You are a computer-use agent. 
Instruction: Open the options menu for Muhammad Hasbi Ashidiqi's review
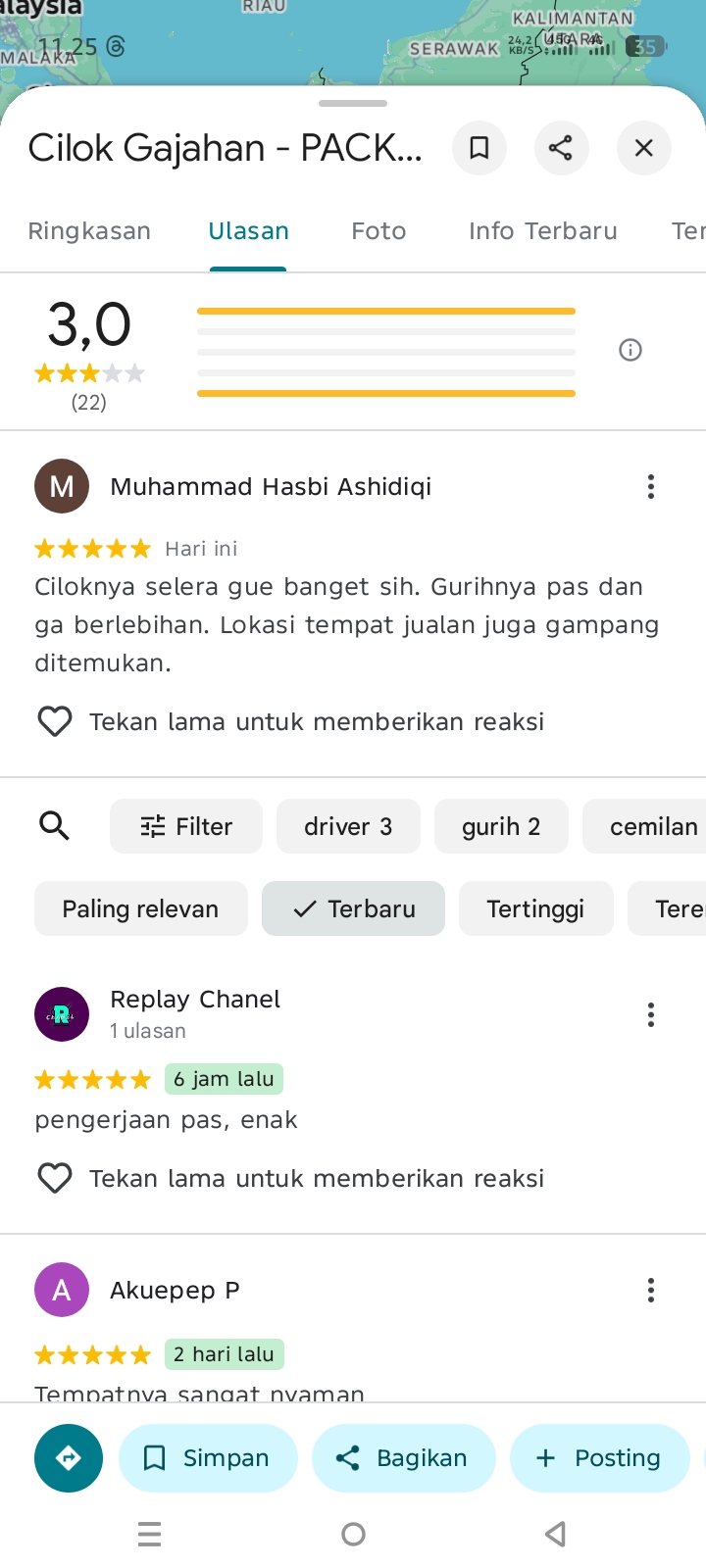coord(651,487)
